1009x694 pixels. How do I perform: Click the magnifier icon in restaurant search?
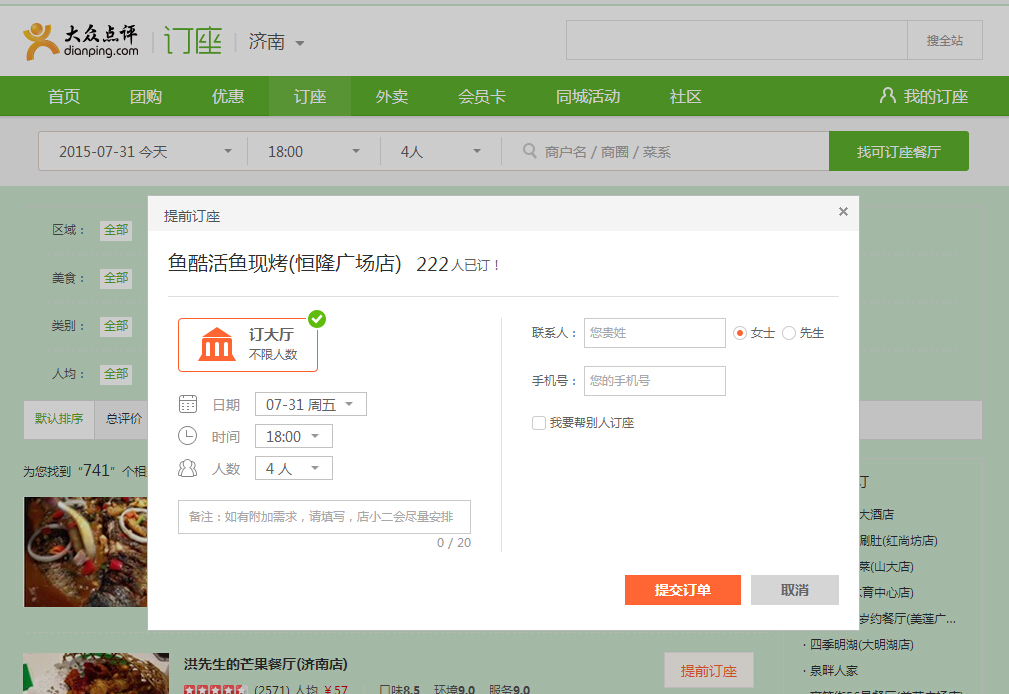pyautogui.click(x=530, y=151)
